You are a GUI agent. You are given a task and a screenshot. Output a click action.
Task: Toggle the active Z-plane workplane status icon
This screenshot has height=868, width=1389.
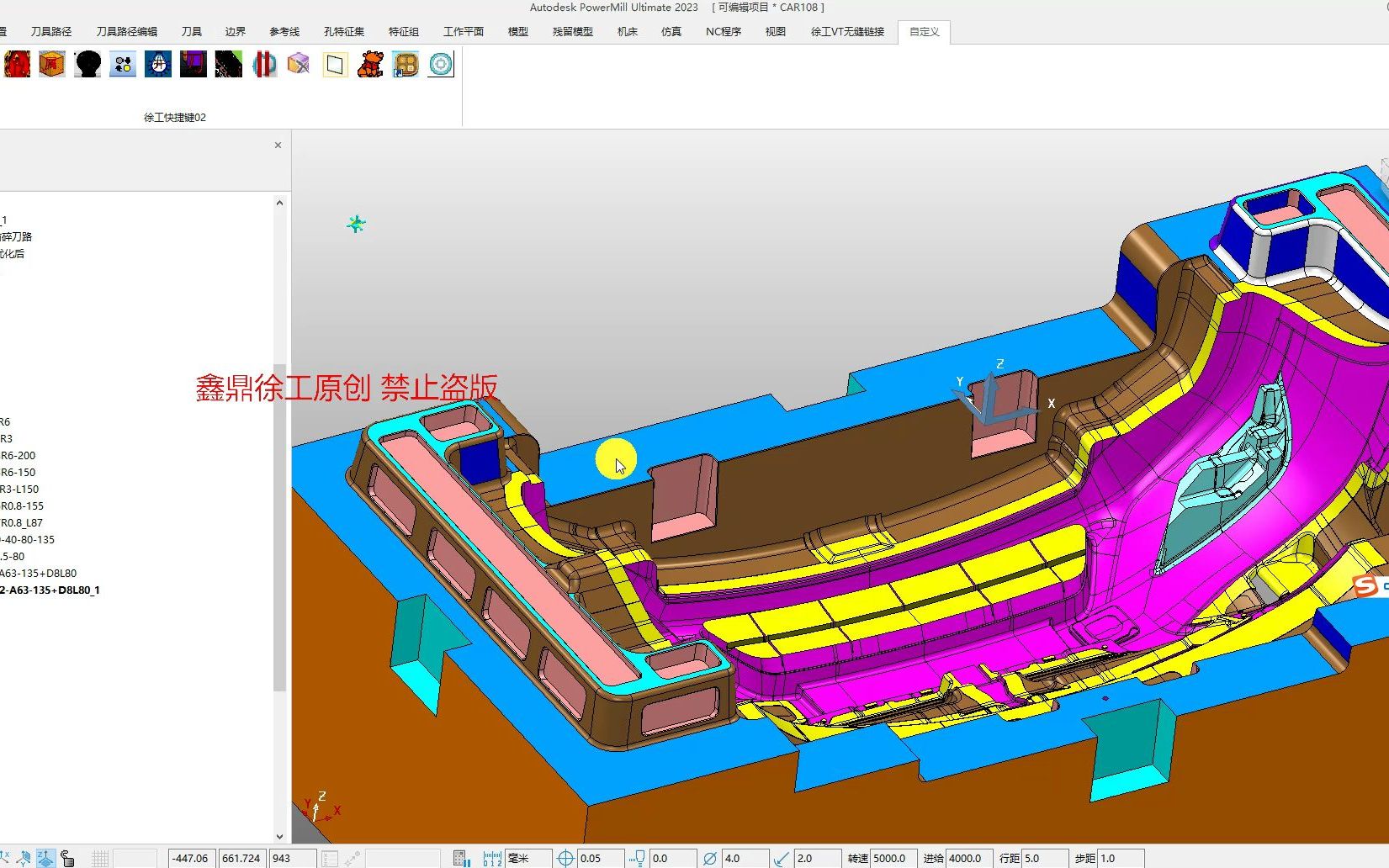click(45, 858)
